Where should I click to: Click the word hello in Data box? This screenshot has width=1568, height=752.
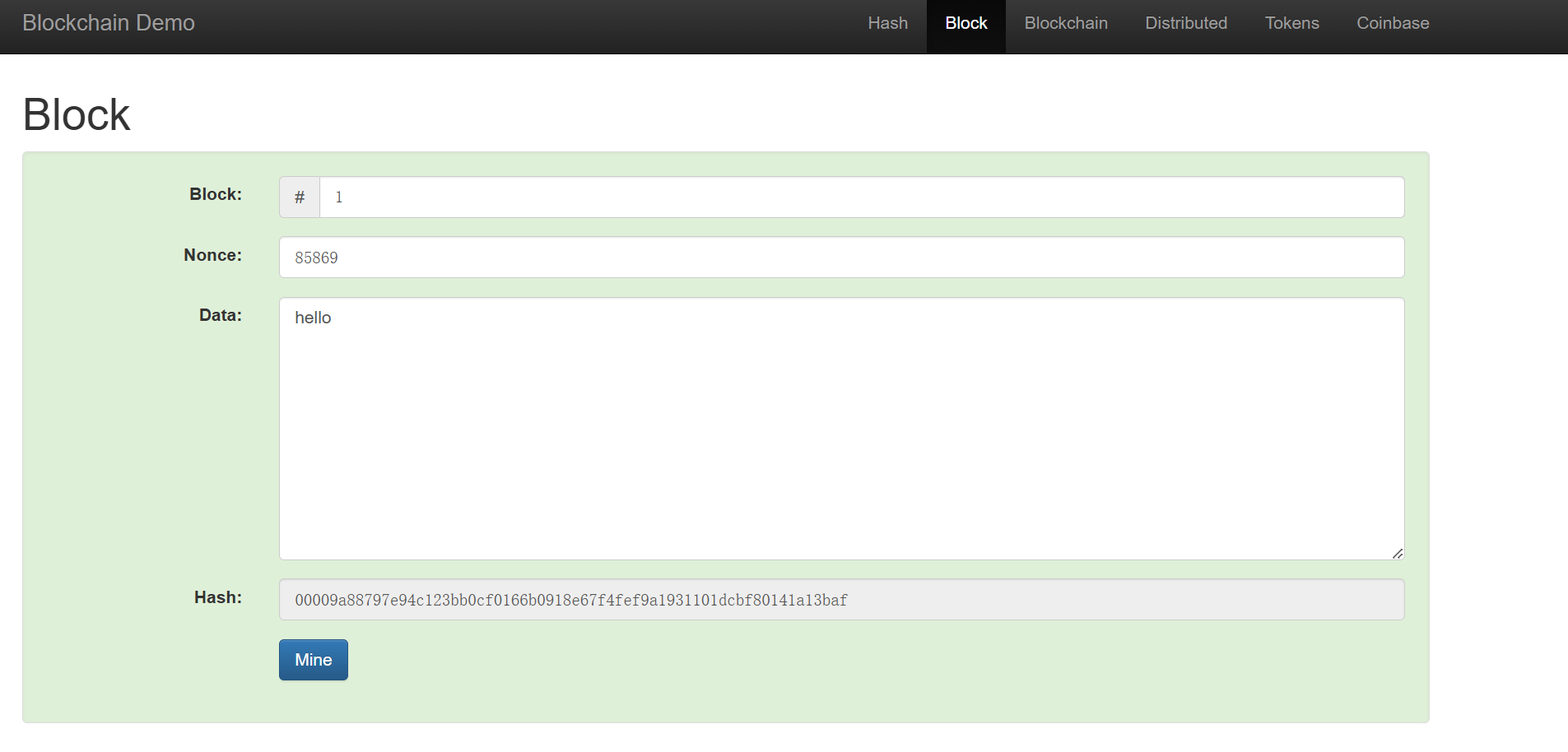[x=313, y=318]
